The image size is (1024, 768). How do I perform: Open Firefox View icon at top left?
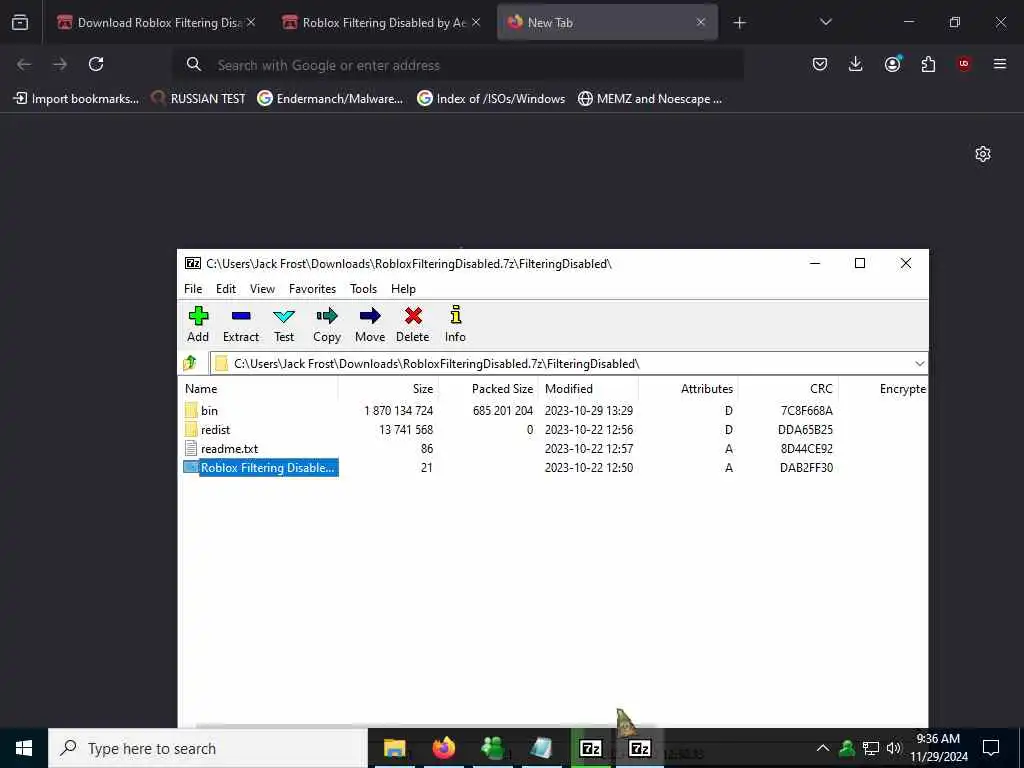pos(20,22)
